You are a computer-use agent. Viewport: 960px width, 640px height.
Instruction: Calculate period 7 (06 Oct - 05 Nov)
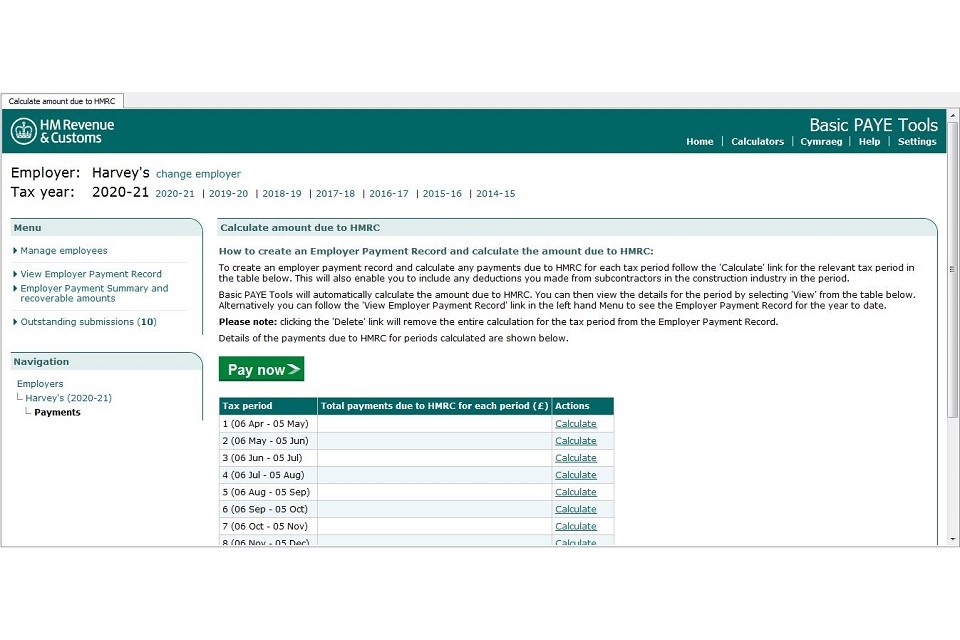576,527
